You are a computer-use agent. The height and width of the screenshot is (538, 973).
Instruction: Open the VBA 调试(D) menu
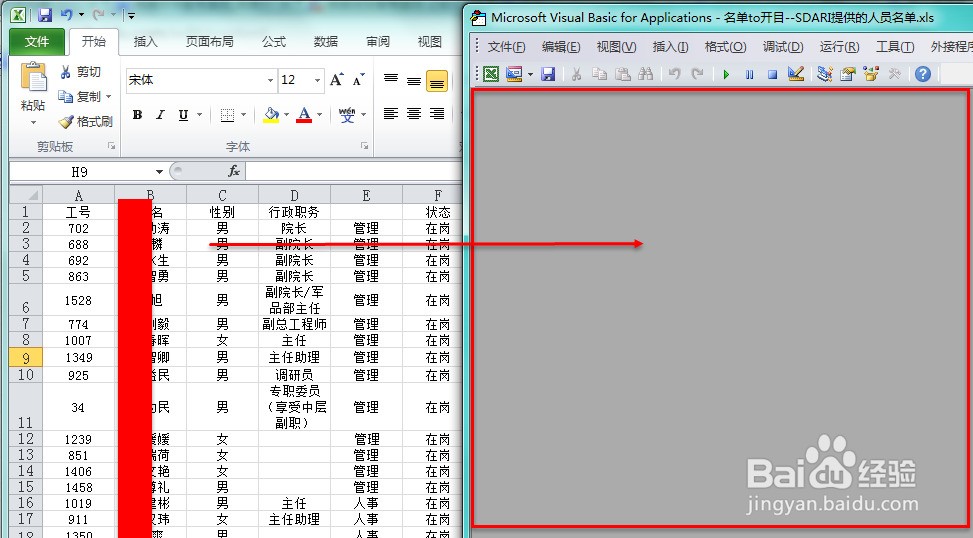pos(783,47)
